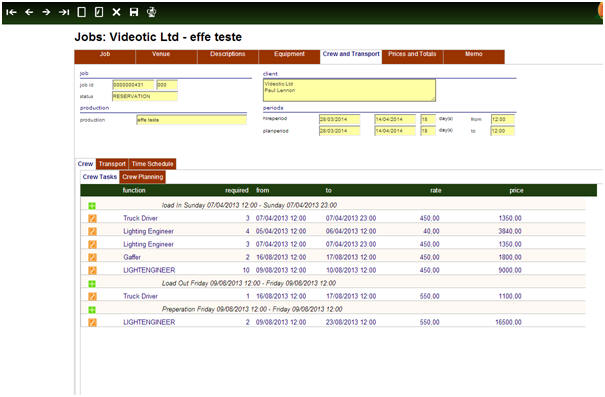Edit Truck Driver row priced 1350.00
The width and height of the screenshot is (605, 397).
click(x=92, y=219)
